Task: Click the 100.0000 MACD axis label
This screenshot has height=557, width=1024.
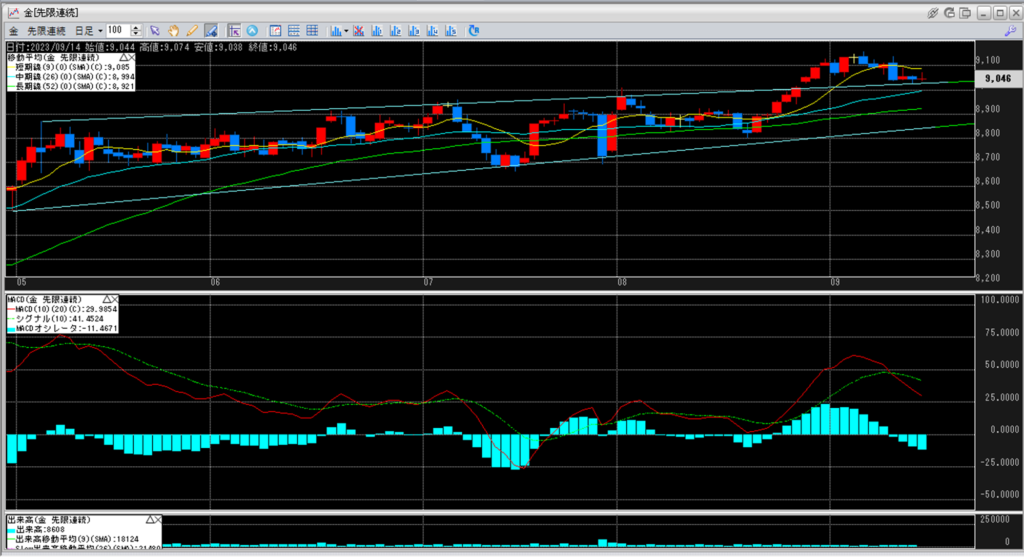Action: 999,300
